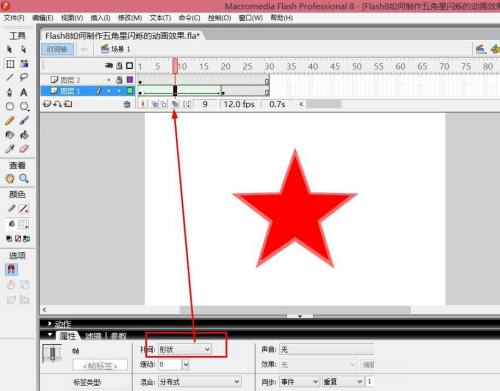Select the Lasso tool
The height and width of the screenshot is (391, 500).
pos(24,78)
